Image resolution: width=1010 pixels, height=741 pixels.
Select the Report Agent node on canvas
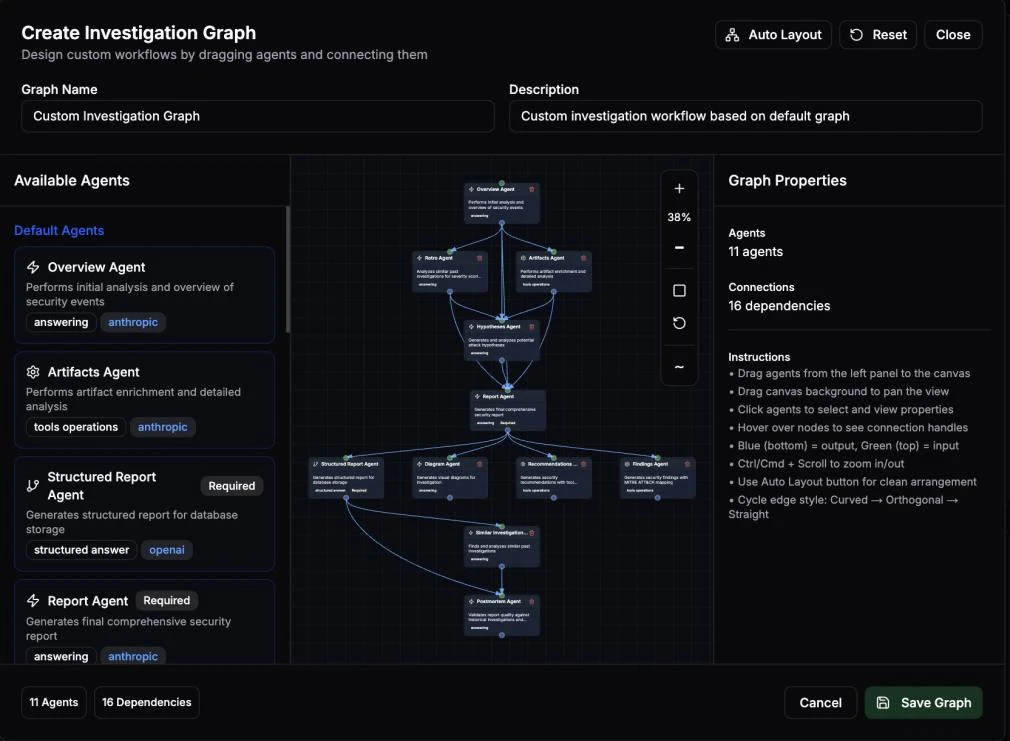tap(508, 410)
